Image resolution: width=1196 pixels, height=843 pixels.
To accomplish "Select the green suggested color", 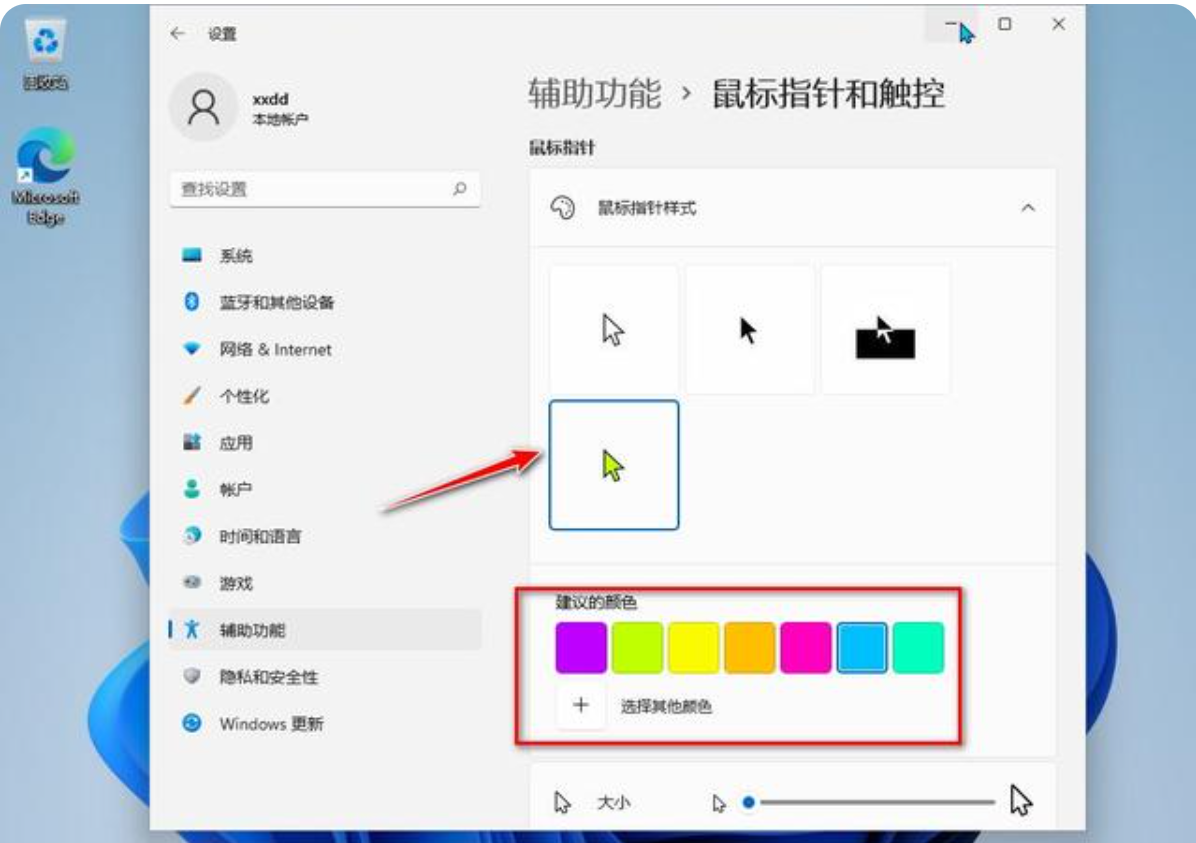I will 635,646.
